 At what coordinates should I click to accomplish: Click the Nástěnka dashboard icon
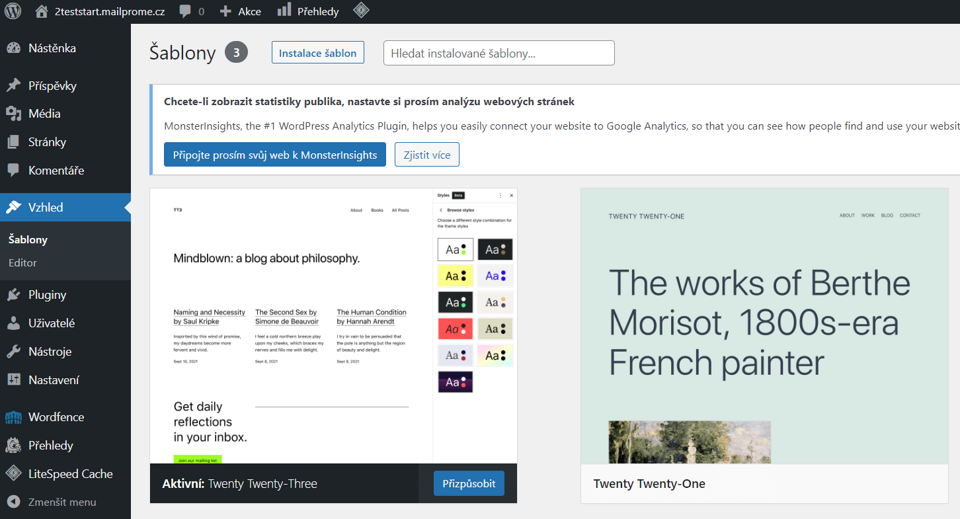click(13, 48)
